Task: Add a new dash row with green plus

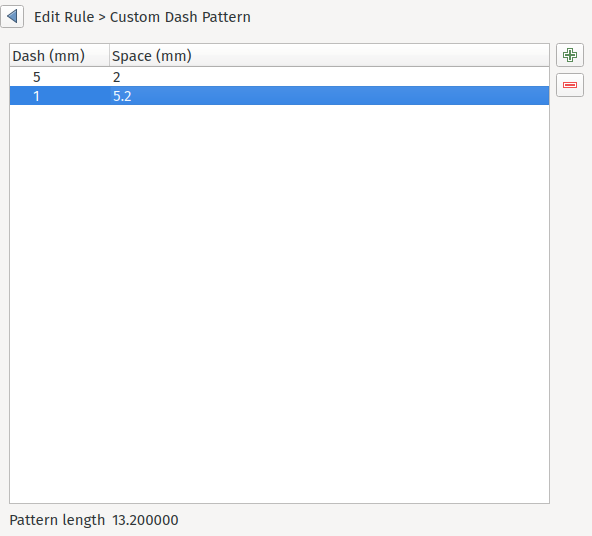Action: (570, 55)
